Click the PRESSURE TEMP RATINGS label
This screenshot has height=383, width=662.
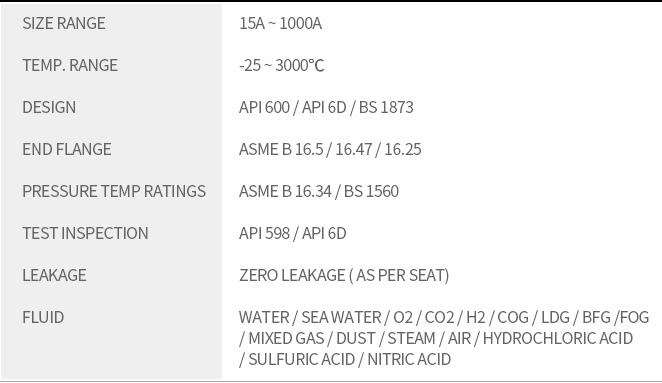coord(114,191)
